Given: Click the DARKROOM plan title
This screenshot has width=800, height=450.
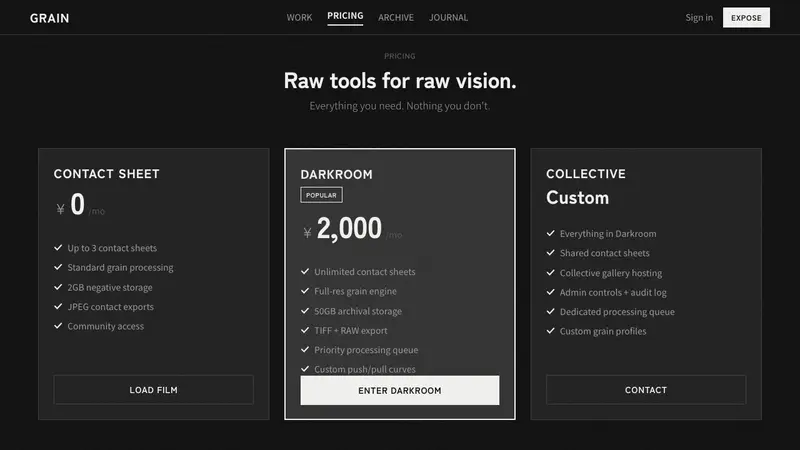Looking at the screenshot, I should 336,174.
